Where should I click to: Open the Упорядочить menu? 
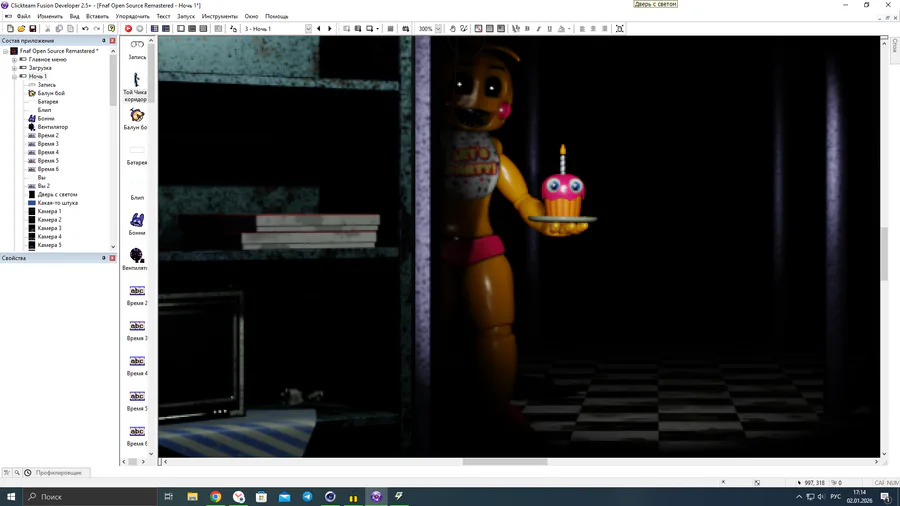(133, 17)
